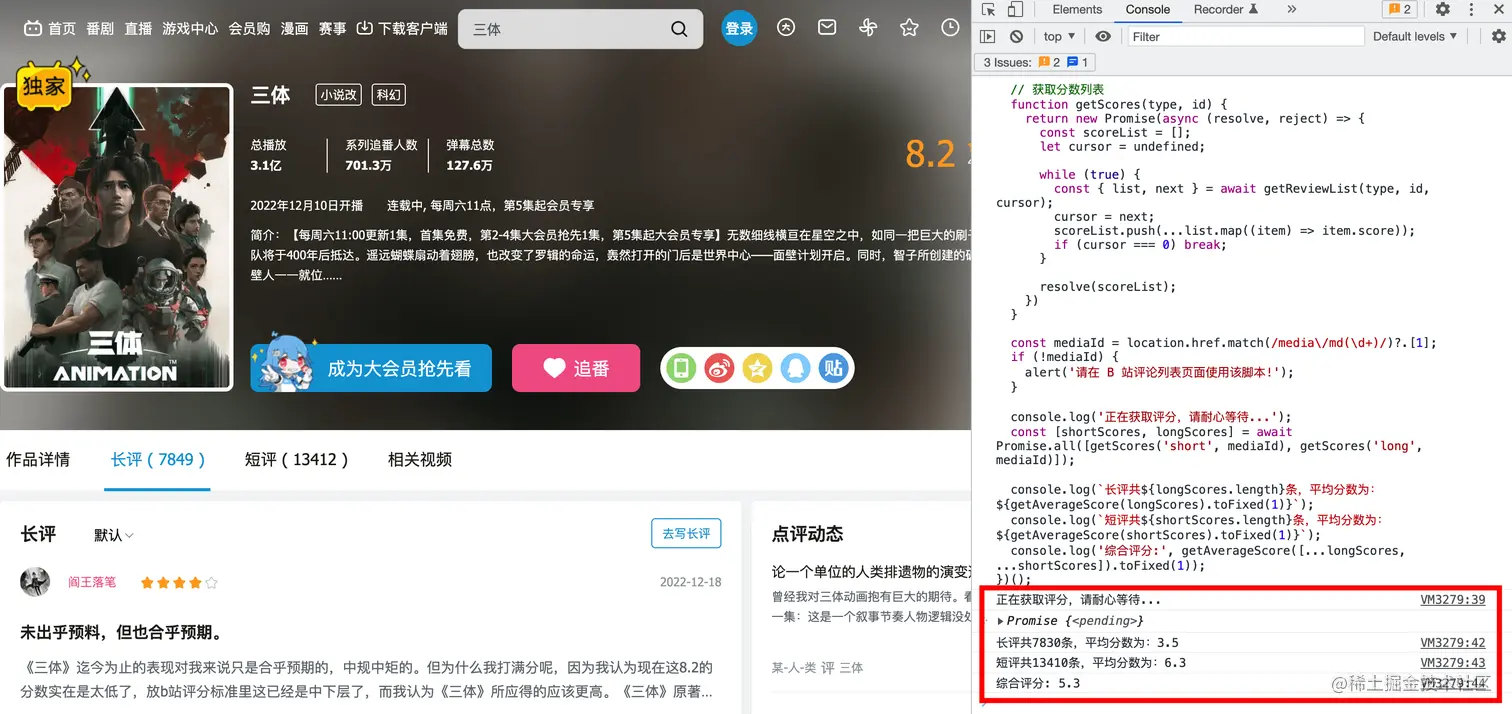Switch to the Recorder tab
The width and height of the screenshot is (1512, 714).
[1225, 9]
